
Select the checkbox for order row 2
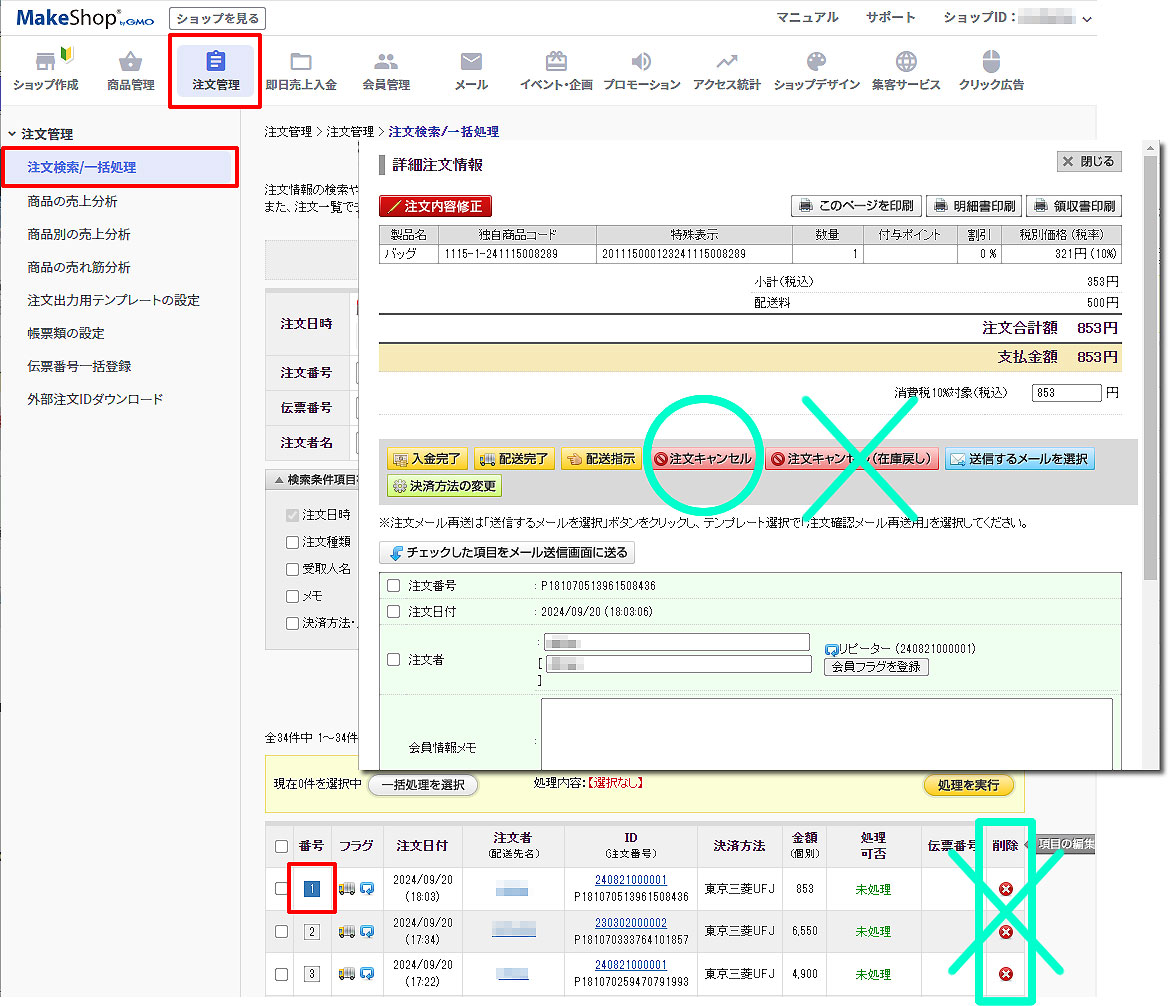[x=281, y=932]
